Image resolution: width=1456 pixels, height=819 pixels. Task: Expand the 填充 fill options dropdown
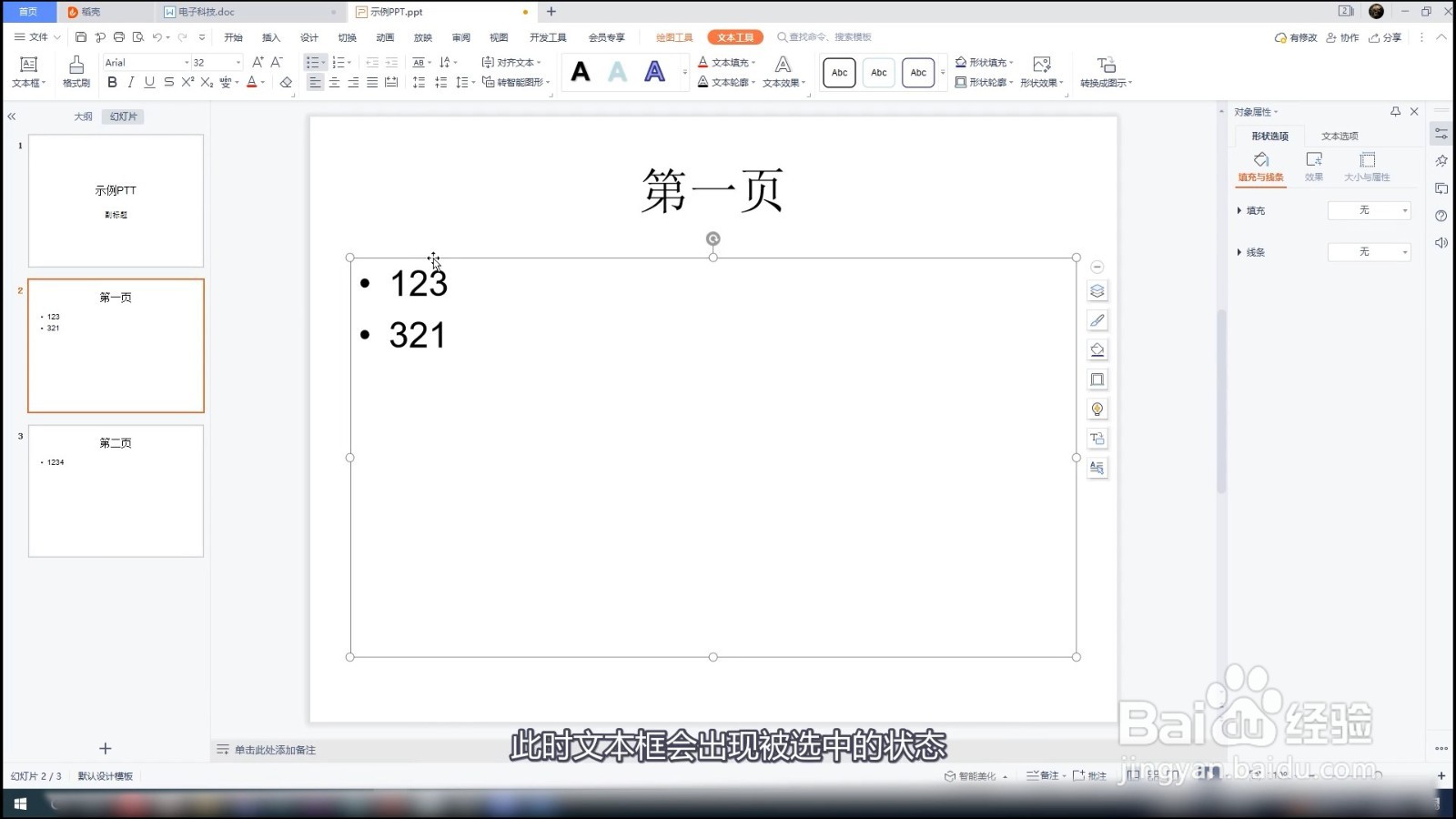(x=1406, y=210)
